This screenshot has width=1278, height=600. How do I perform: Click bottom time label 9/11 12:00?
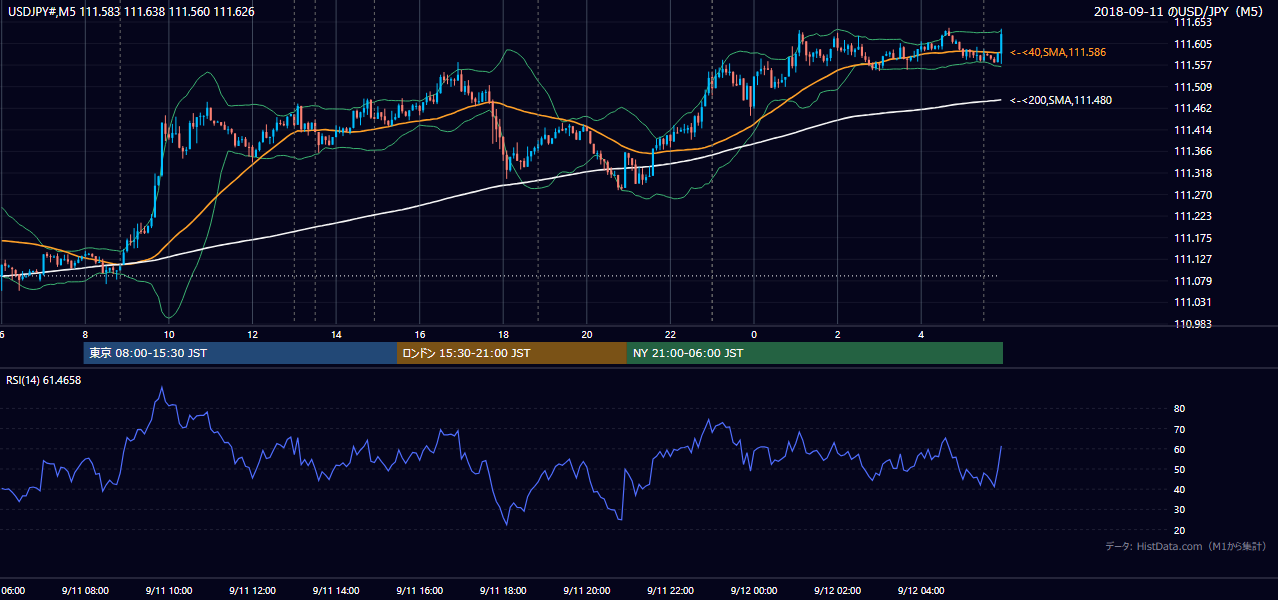click(253, 591)
